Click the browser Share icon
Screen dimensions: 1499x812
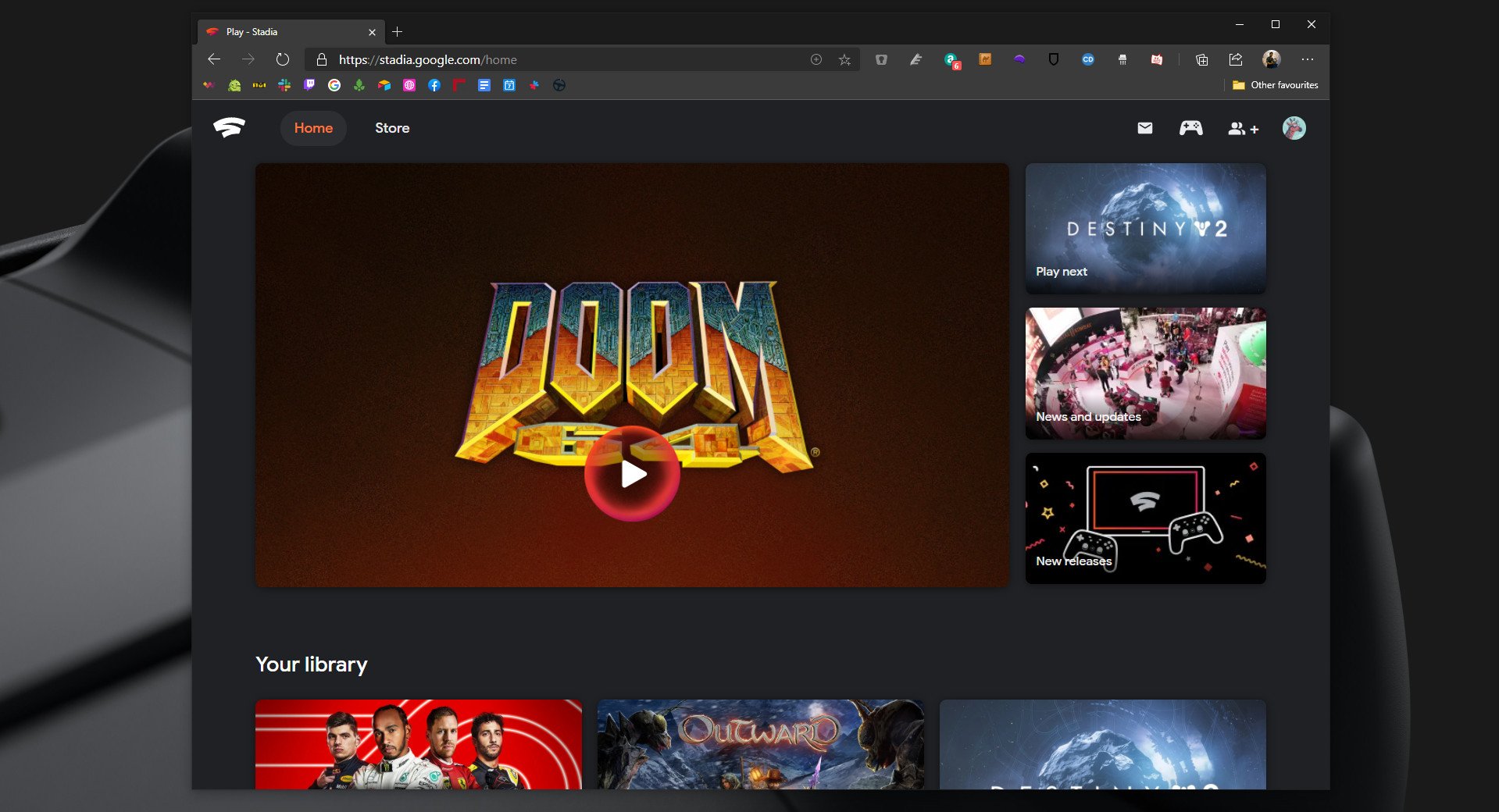click(1236, 59)
